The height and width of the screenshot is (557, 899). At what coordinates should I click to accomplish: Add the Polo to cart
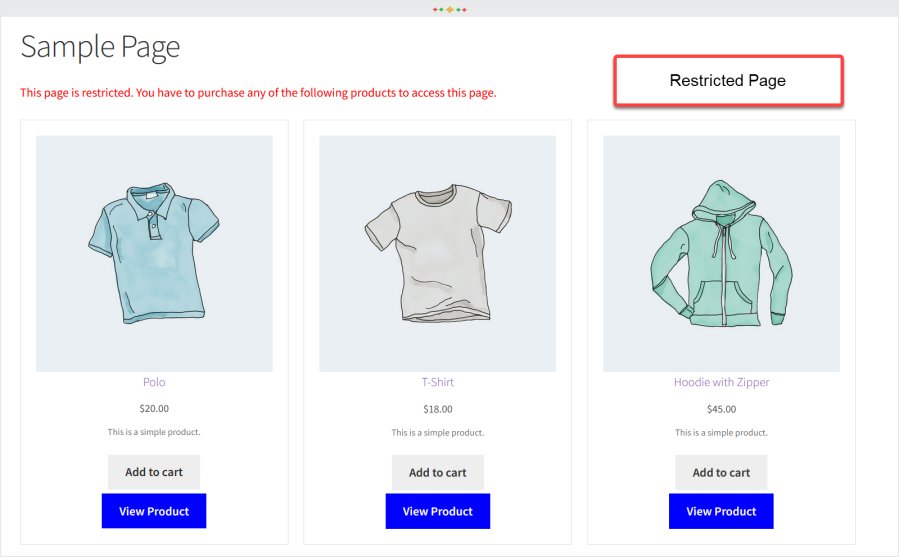(x=154, y=473)
